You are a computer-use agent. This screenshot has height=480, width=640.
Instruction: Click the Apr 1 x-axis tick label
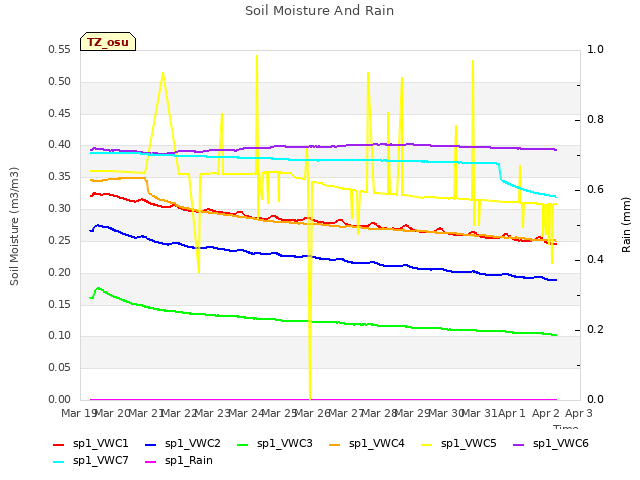[x=512, y=413]
